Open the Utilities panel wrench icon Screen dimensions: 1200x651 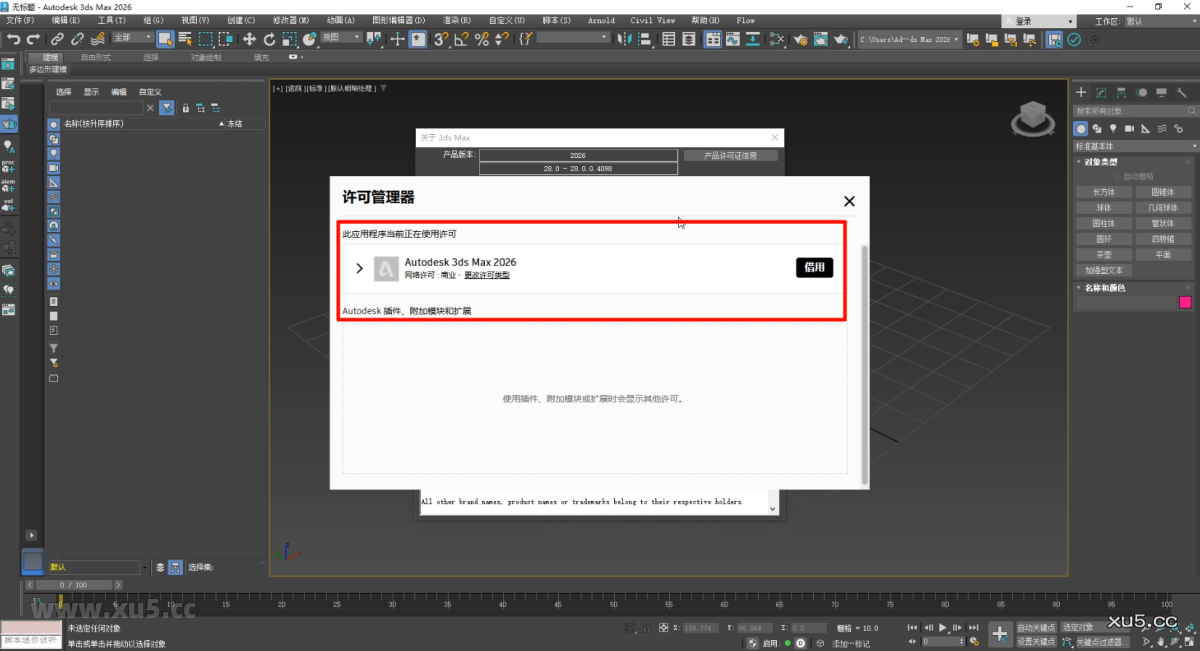coord(1181,92)
